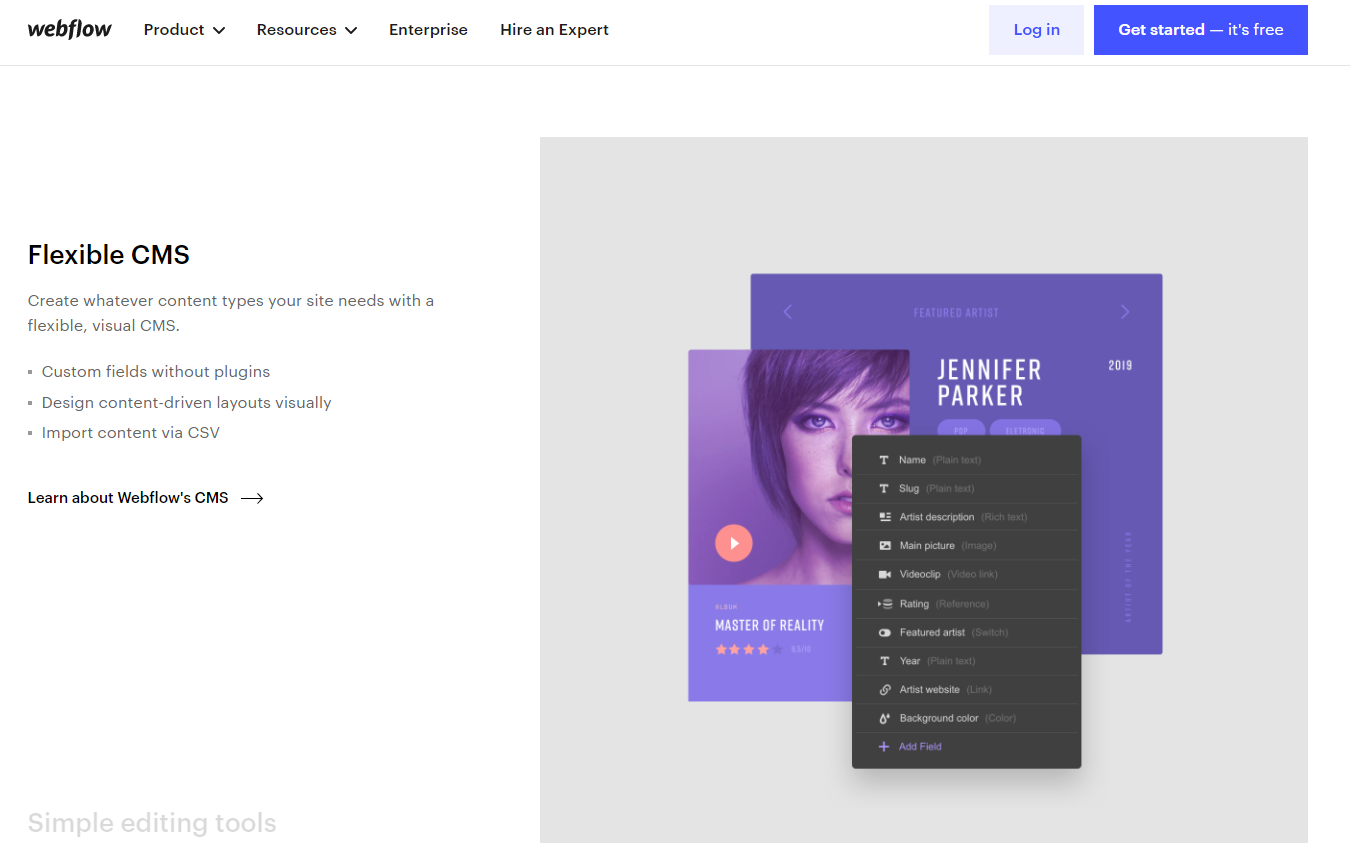1350x845 pixels.
Task: Select the Featured artist field label
Action: (x=932, y=633)
